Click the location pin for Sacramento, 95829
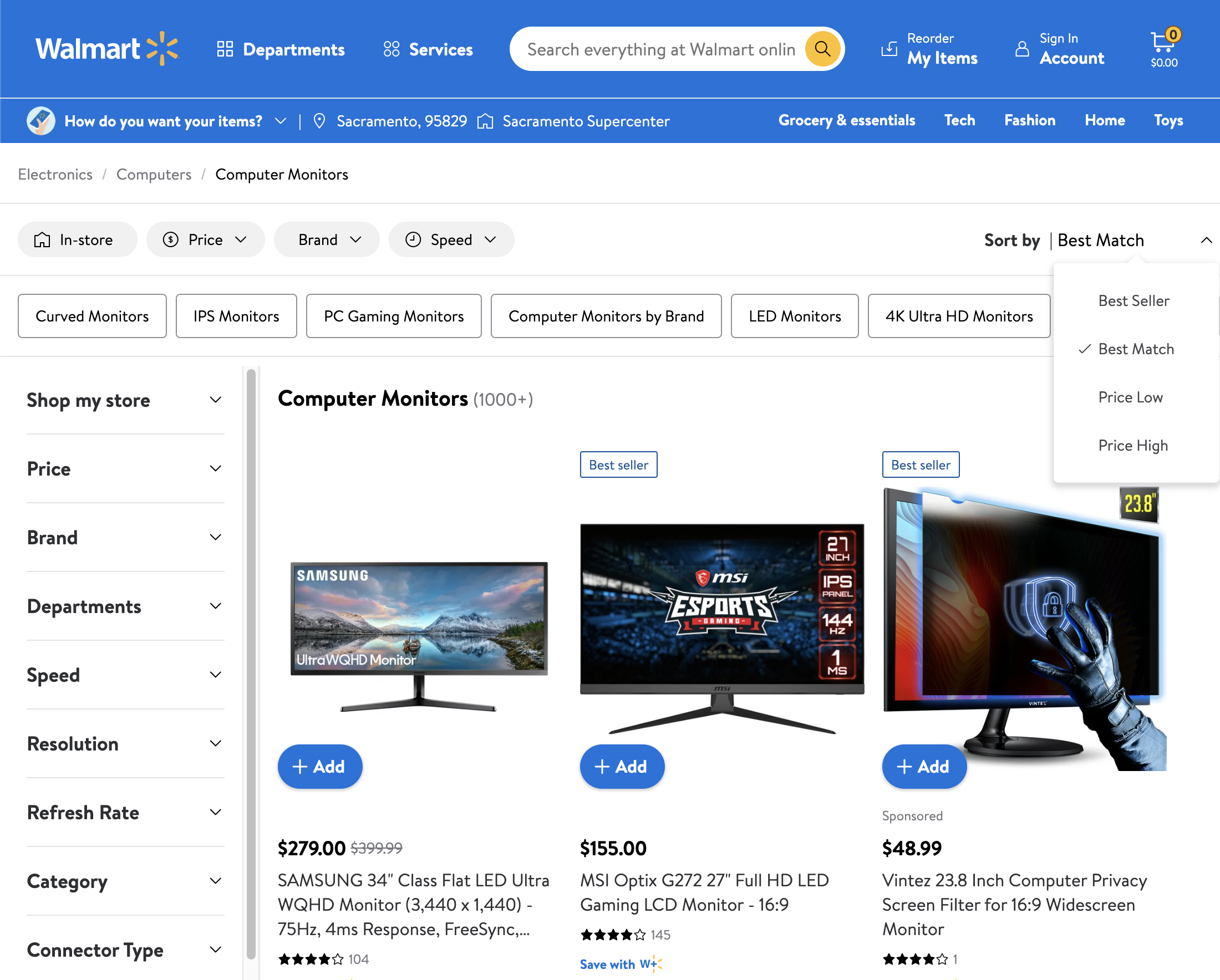The width and height of the screenshot is (1220, 980). [x=321, y=120]
